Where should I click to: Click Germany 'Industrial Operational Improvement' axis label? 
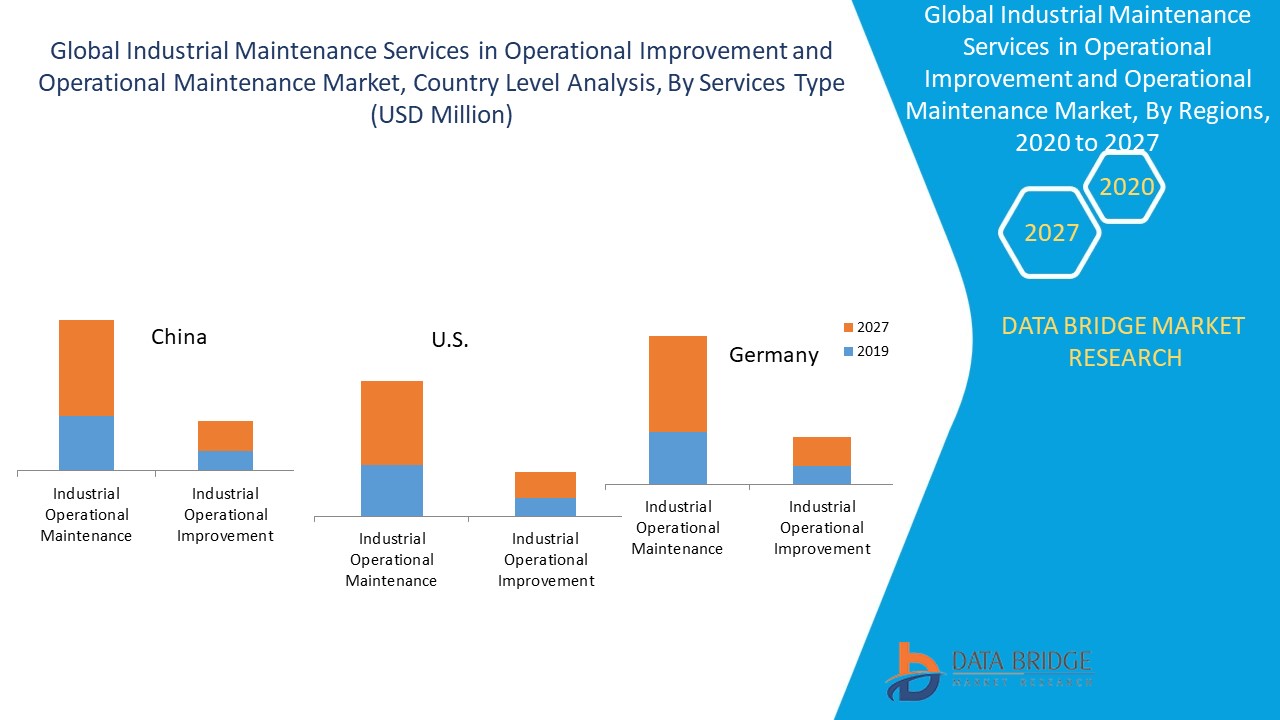(821, 528)
